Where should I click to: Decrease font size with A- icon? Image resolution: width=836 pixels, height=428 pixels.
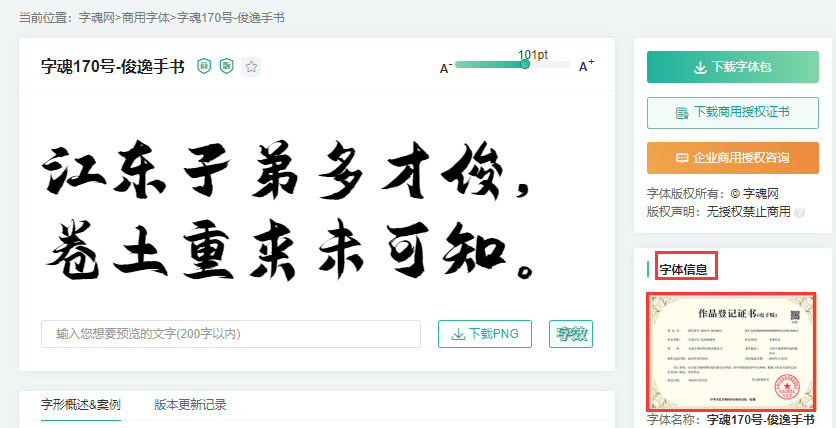coord(446,67)
